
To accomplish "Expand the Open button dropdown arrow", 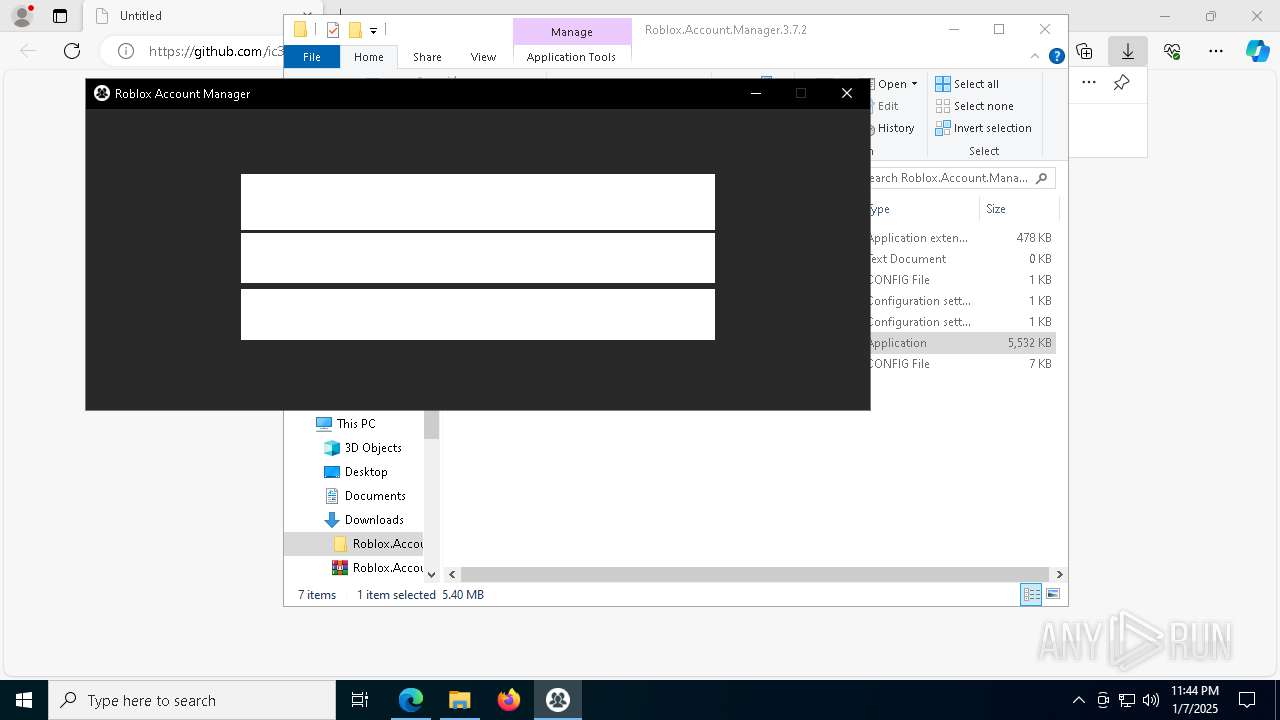I will tap(914, 84).
